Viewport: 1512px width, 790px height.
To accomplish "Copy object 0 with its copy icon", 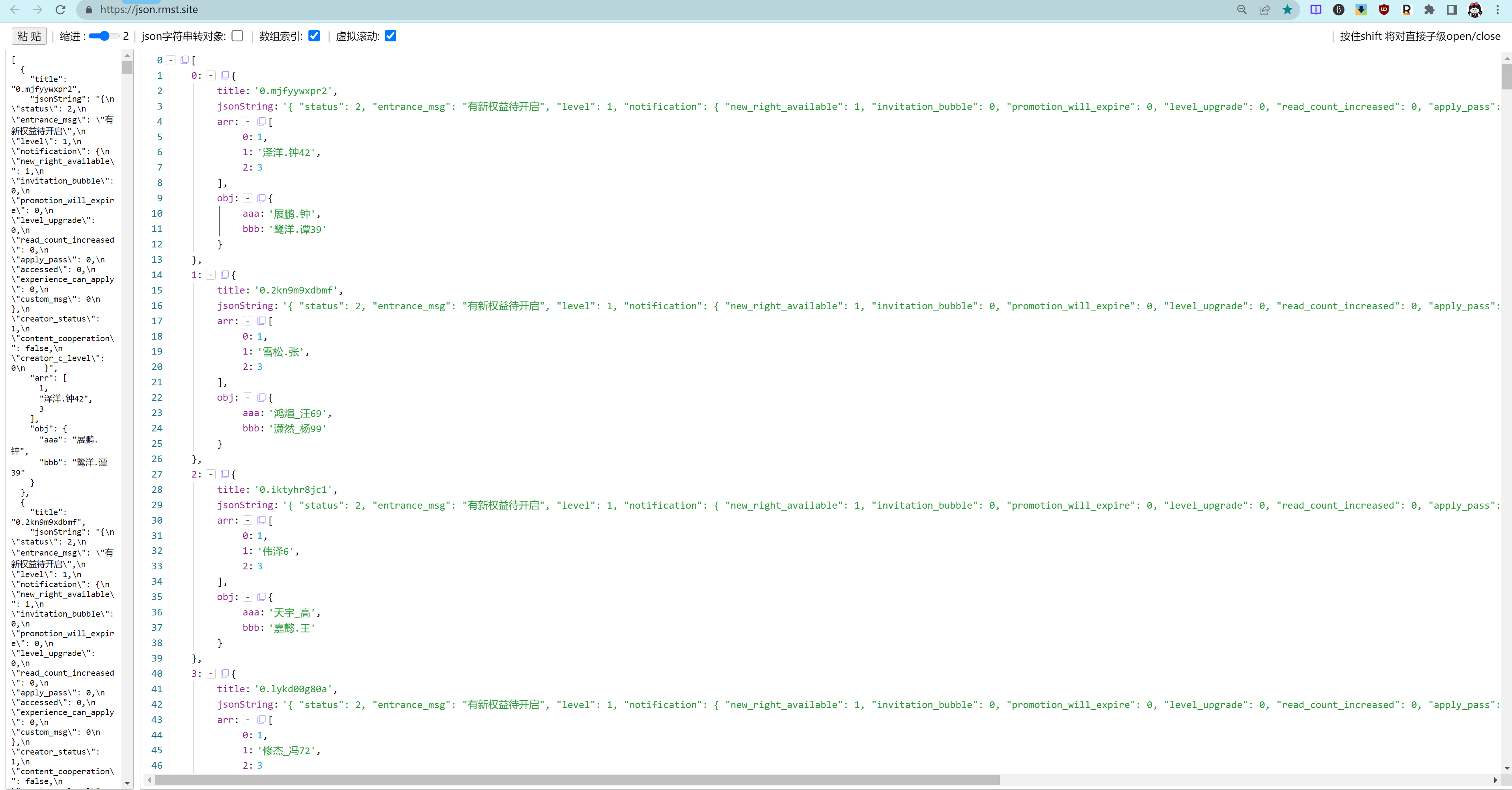I will (x=225, y=75).
